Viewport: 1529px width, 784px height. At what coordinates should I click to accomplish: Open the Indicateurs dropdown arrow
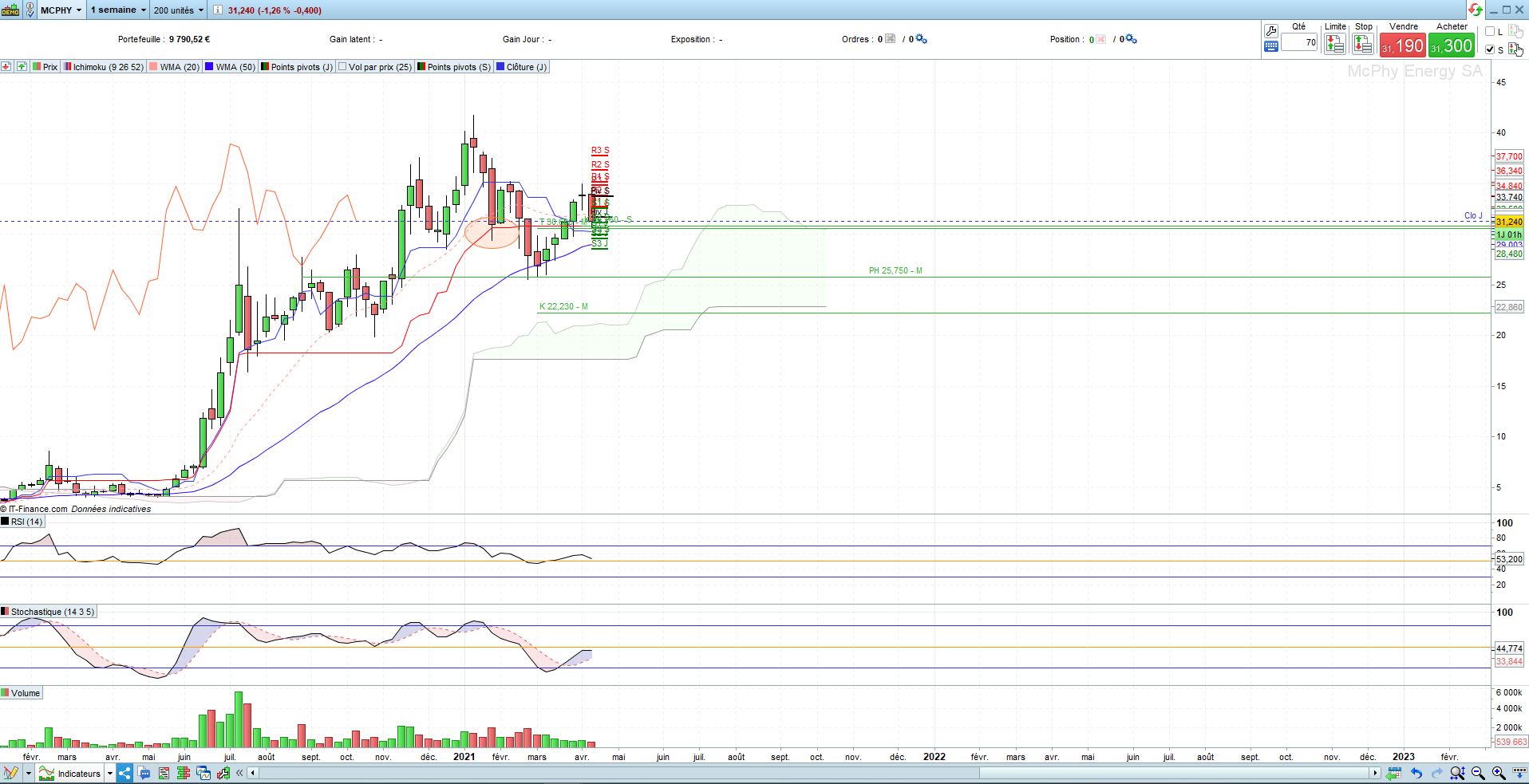[110, 773]
